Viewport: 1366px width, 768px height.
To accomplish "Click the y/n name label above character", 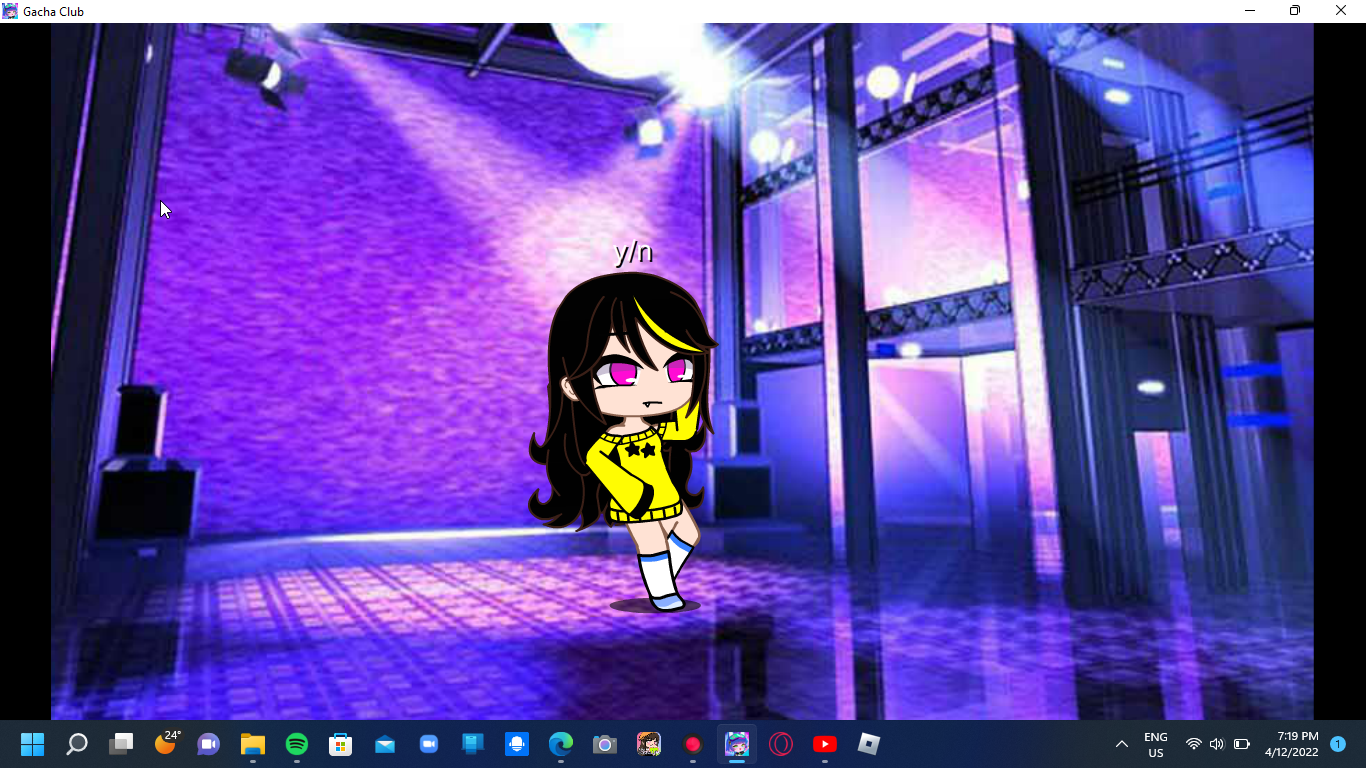I will coord(634,253).
